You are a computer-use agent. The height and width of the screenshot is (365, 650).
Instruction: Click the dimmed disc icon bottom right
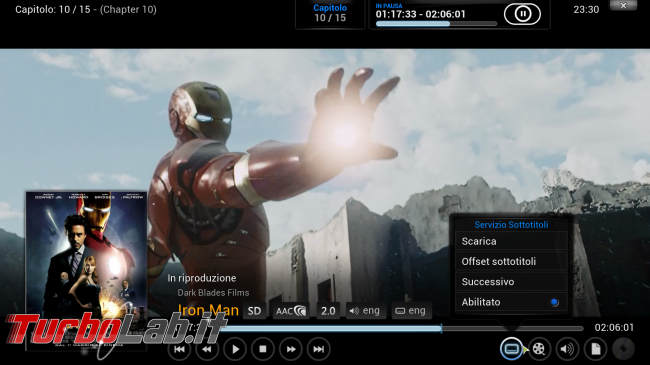coord(623,349)
